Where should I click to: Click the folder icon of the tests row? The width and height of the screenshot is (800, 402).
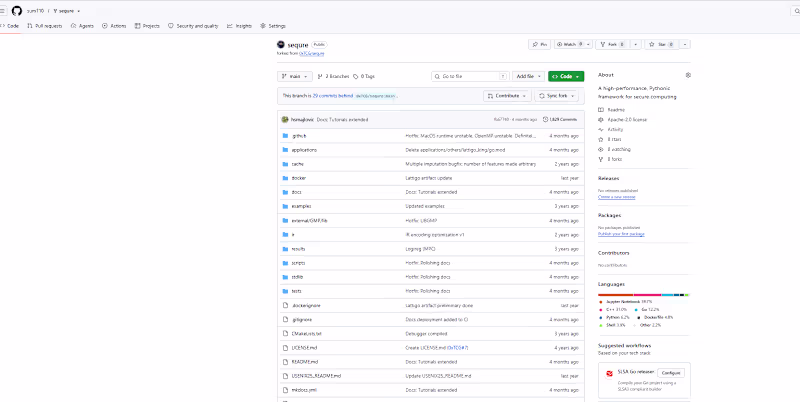(x=285, y=291)
